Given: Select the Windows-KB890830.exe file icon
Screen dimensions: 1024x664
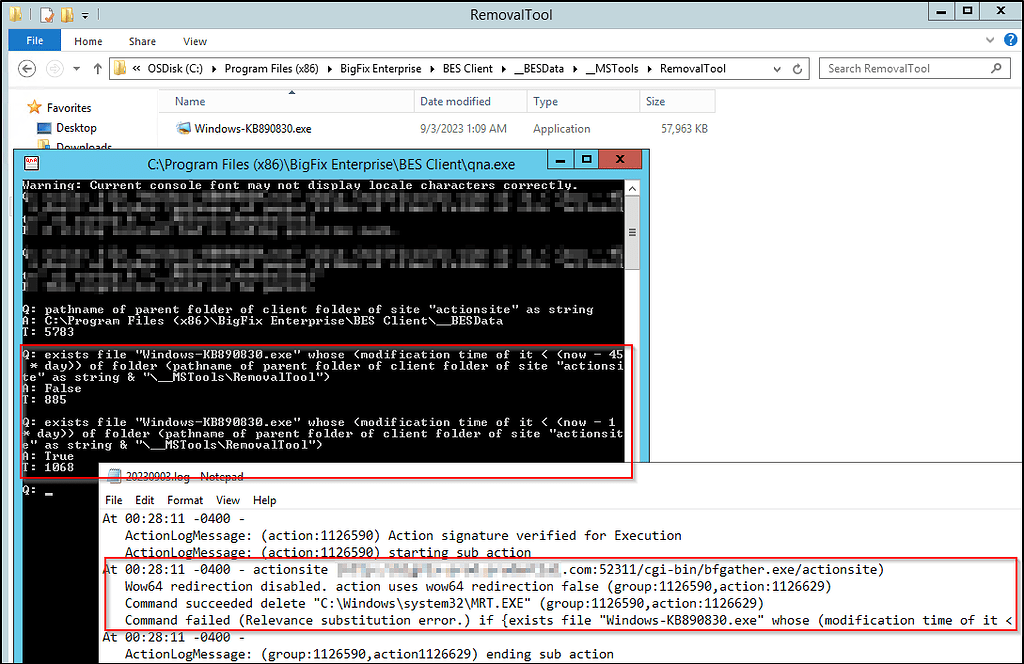Looking at the screenshot, I should pyautogui.click(x=184, y=128).
